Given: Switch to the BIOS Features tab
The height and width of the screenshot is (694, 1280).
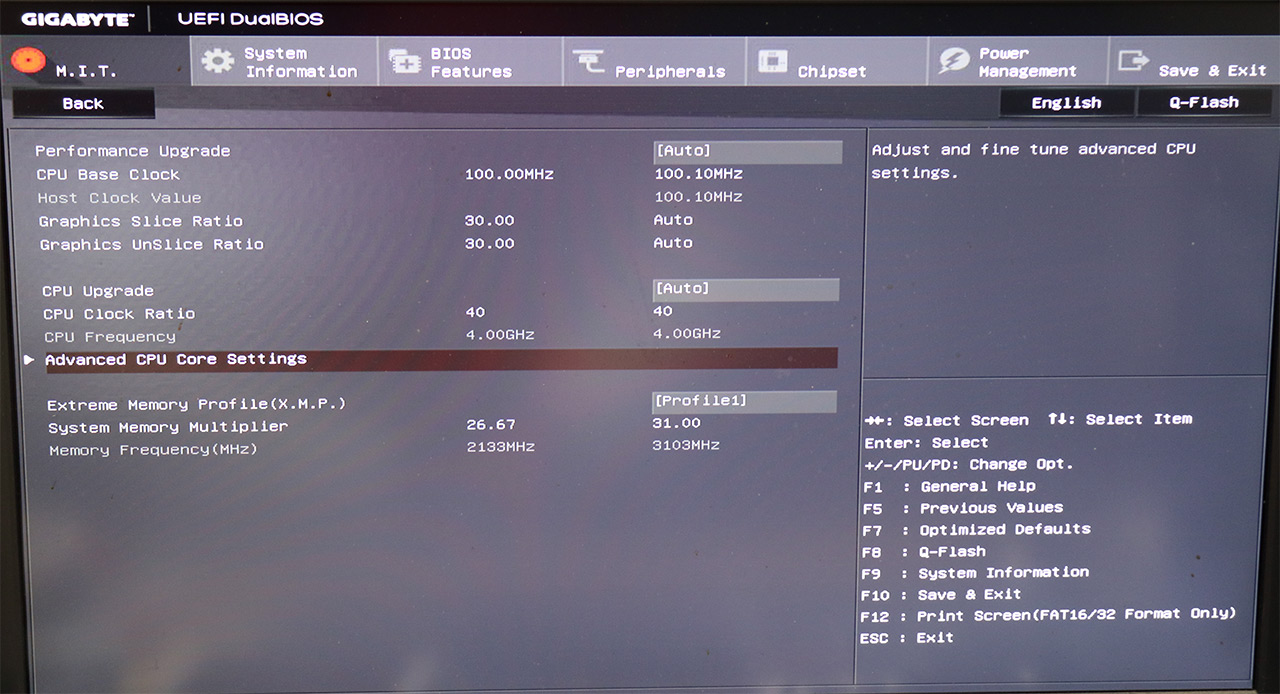Looking at the screenshot, I should pyautogui.click(x=470, y=62).
